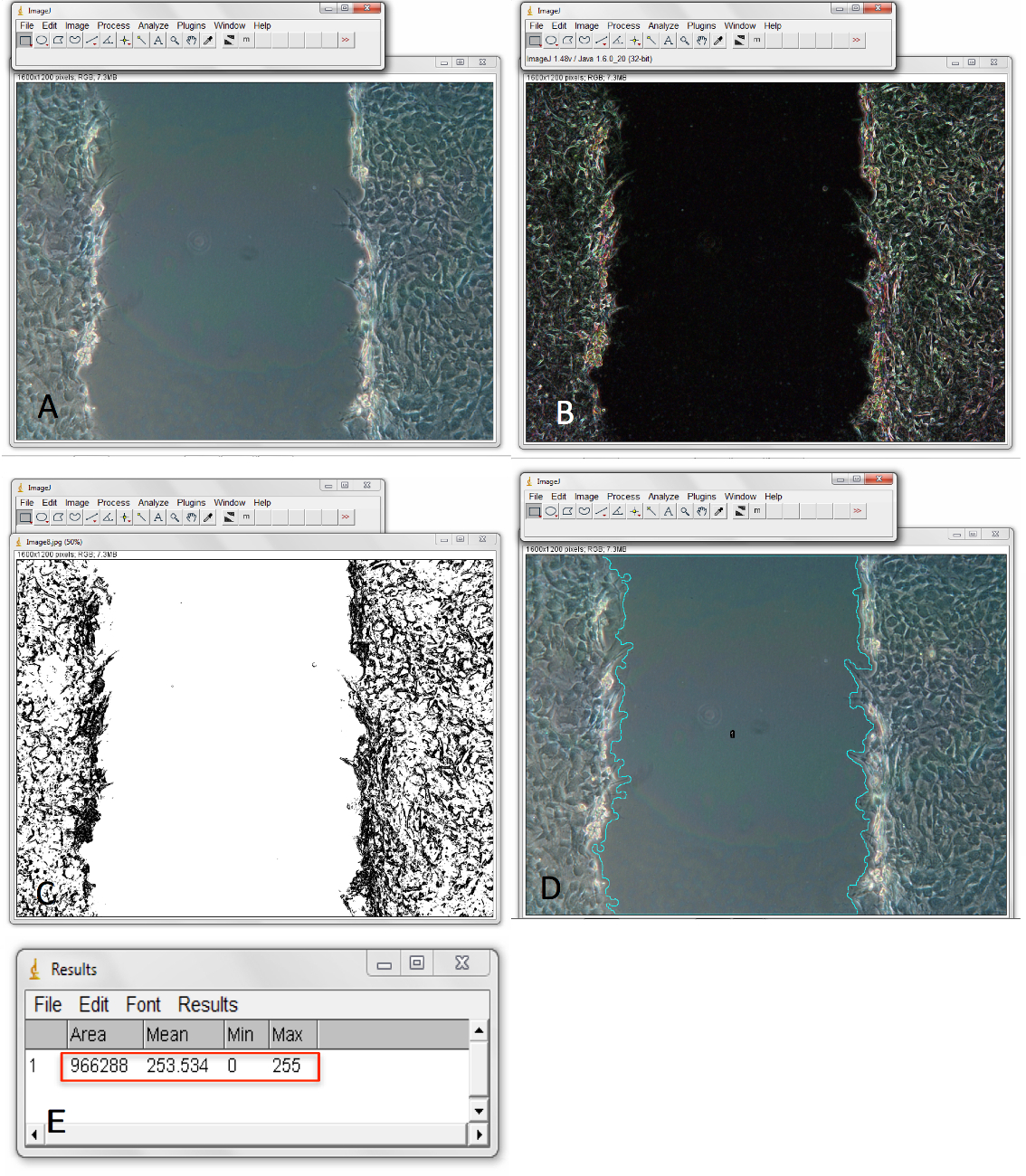The height and width of the screenshot is (1176, 1026).
Task: Select Polygon tool in panel C ImageJ toolbar
Action: click(59, 517)
